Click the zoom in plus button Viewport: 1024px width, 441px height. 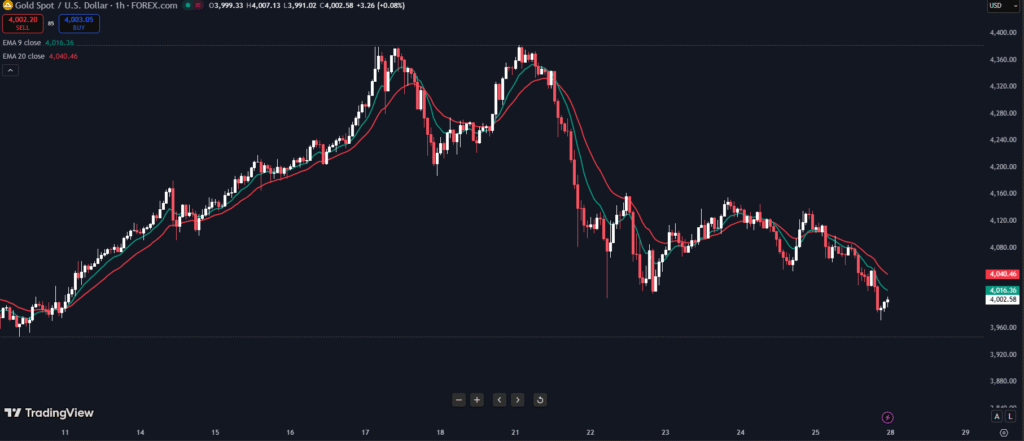tap(477, 400)
